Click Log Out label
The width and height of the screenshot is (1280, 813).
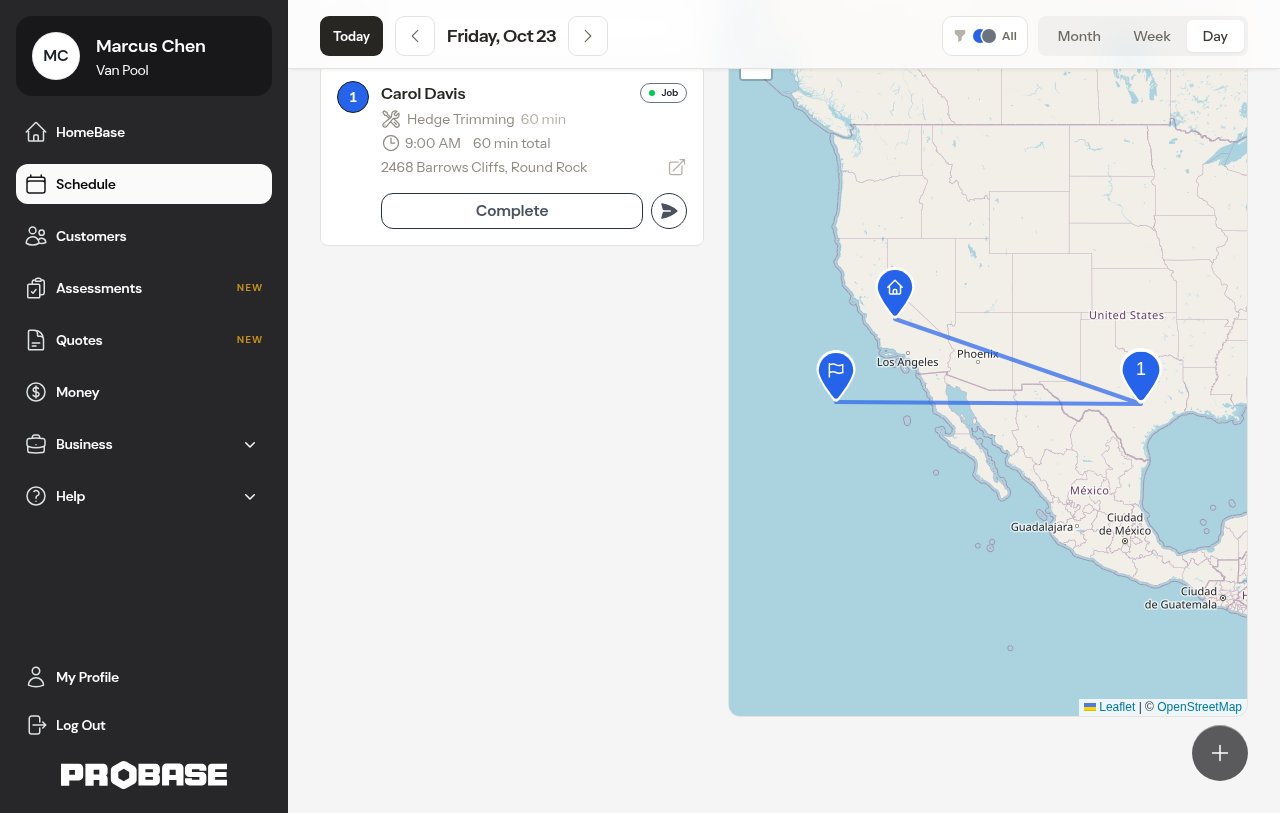pyautogui.click(x=81, y=725)
